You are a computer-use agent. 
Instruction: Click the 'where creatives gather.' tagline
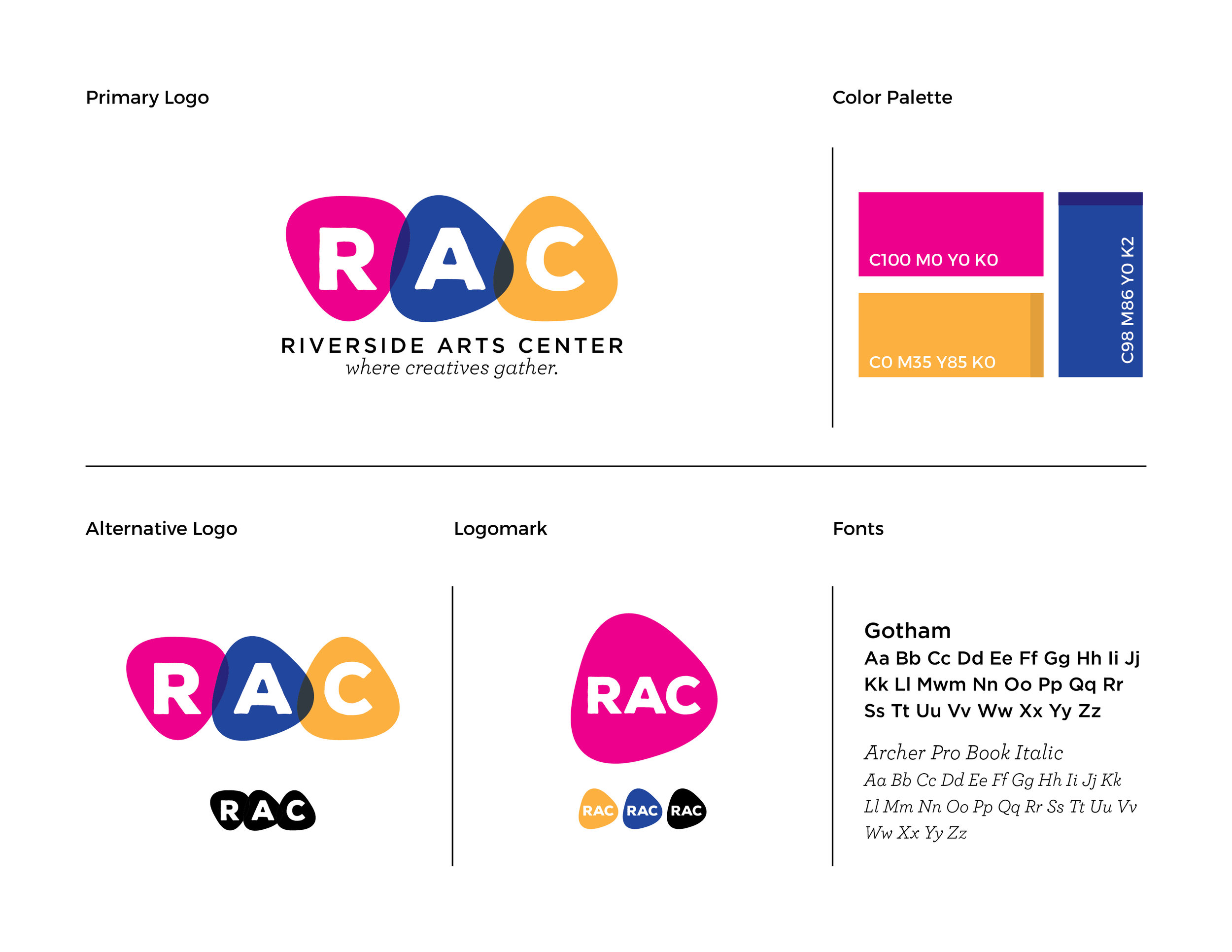[x=452, y=368]
